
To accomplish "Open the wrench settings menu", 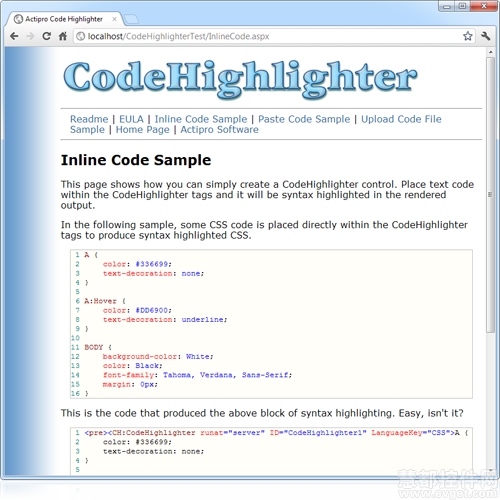I will click(x=486, y=36).
